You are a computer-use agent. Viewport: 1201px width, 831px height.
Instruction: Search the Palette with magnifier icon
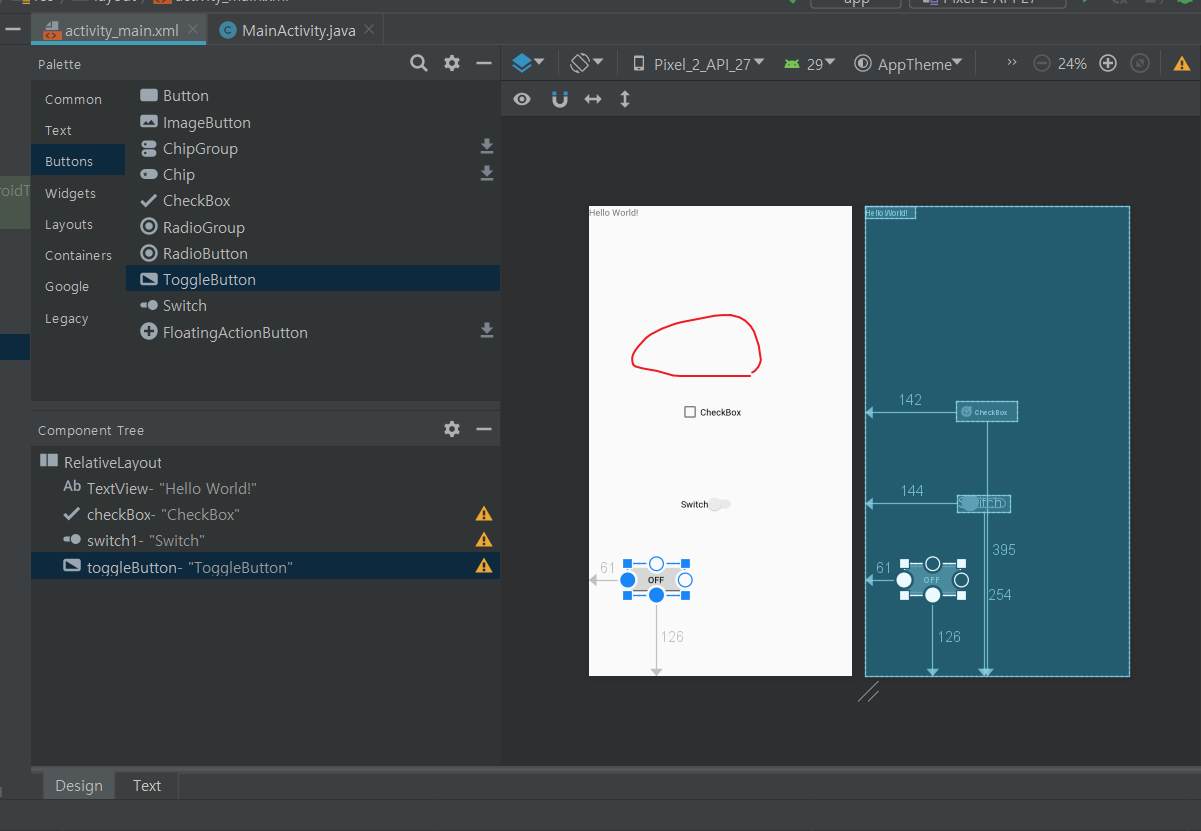coord(419,63)
